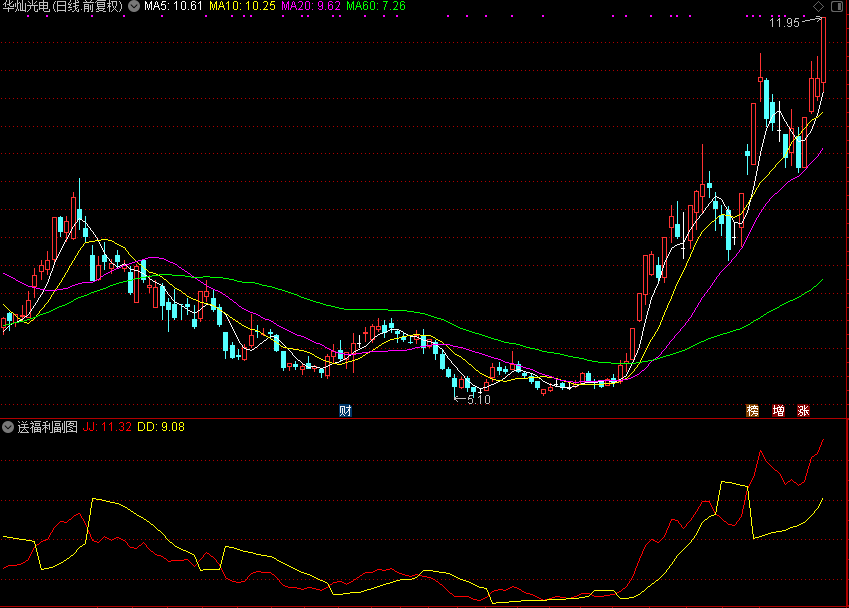This screenshot has width=849, height=608.
Task: Expand the 送福利副图 sub-chart indicator menu
Action: [x=8, y=427]
